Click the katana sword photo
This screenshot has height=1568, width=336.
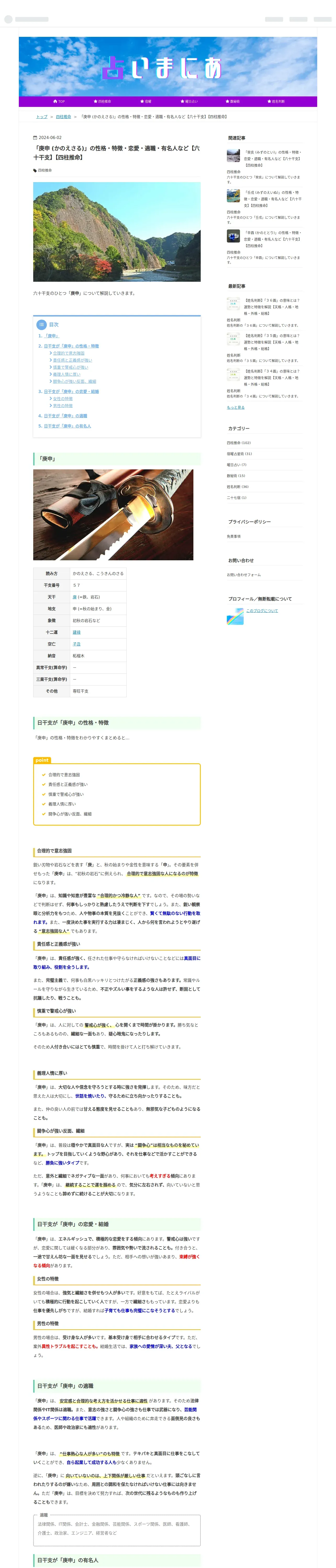pyautogui.click(x=113, y=515)
